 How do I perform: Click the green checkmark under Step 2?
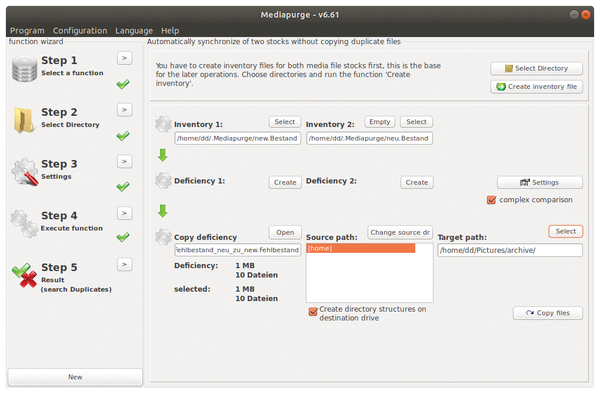pyautogui.click(x=123, y=135)
